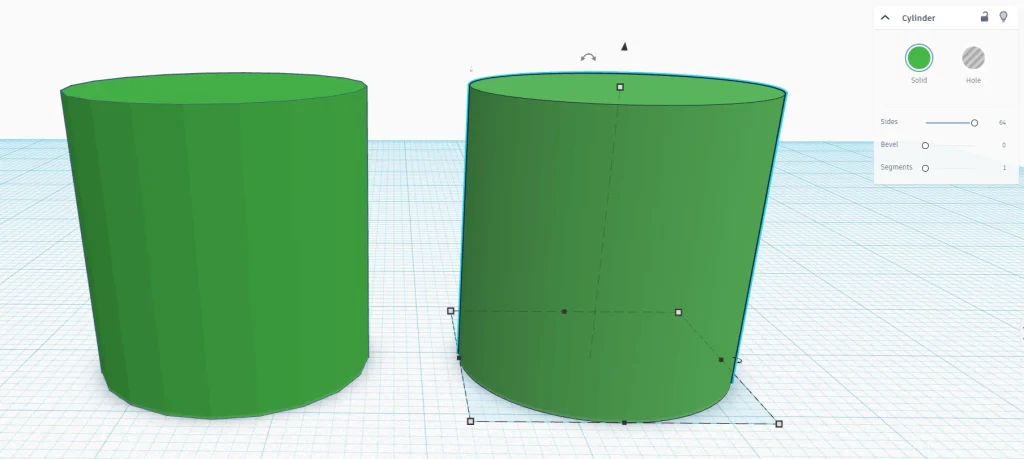Click the Solid label

(919, 80)
